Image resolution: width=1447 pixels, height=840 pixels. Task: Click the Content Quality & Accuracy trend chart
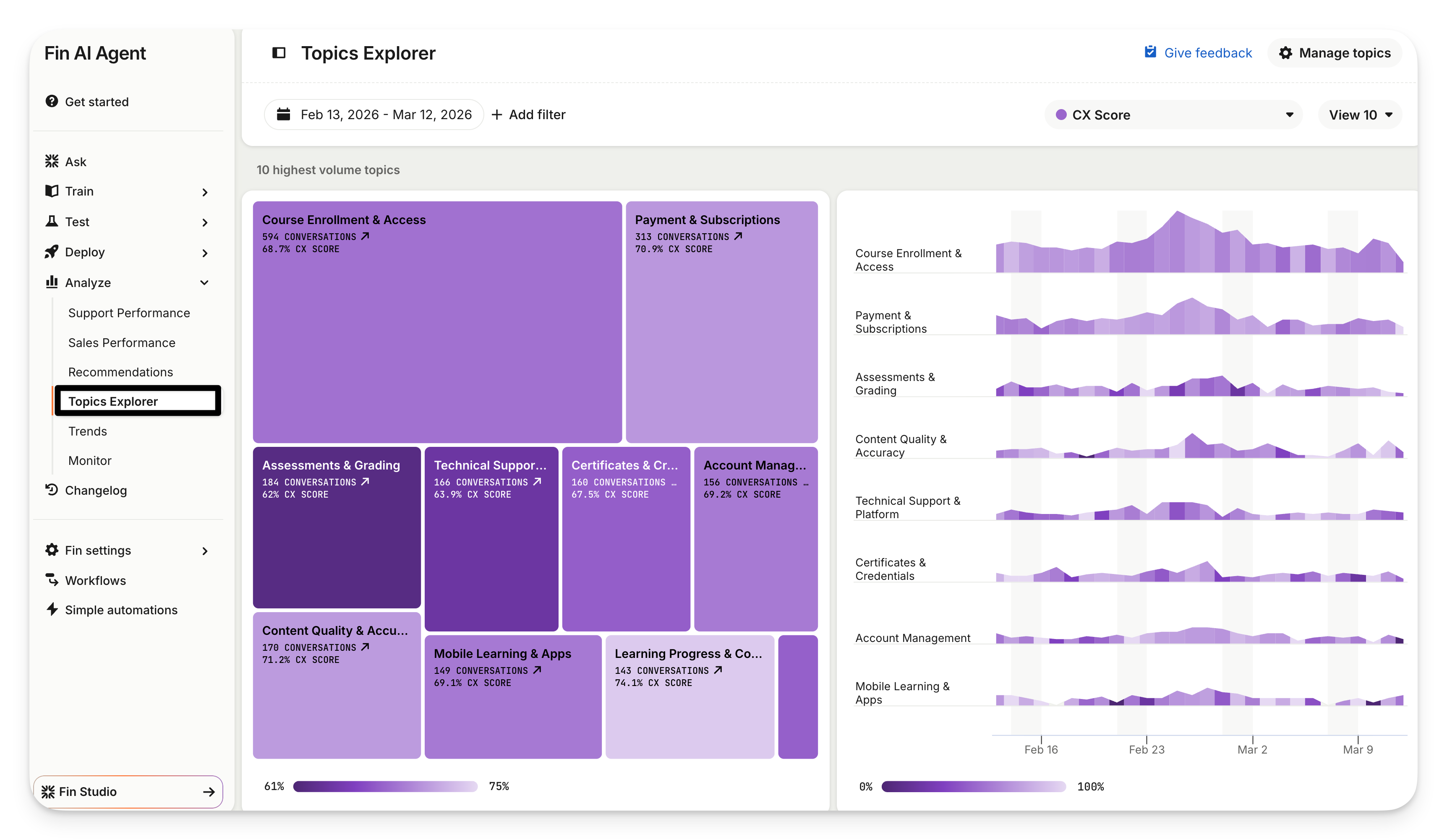point(1199,446)
